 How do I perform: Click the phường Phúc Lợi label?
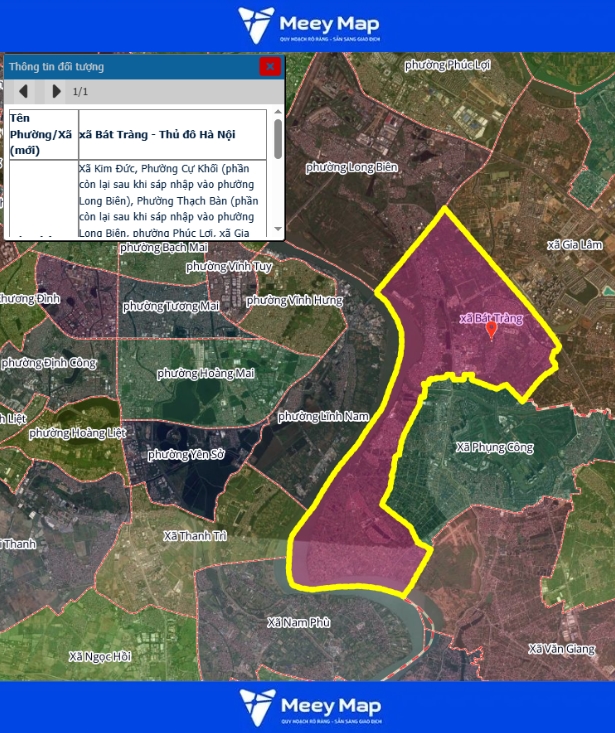pos(448,65)
